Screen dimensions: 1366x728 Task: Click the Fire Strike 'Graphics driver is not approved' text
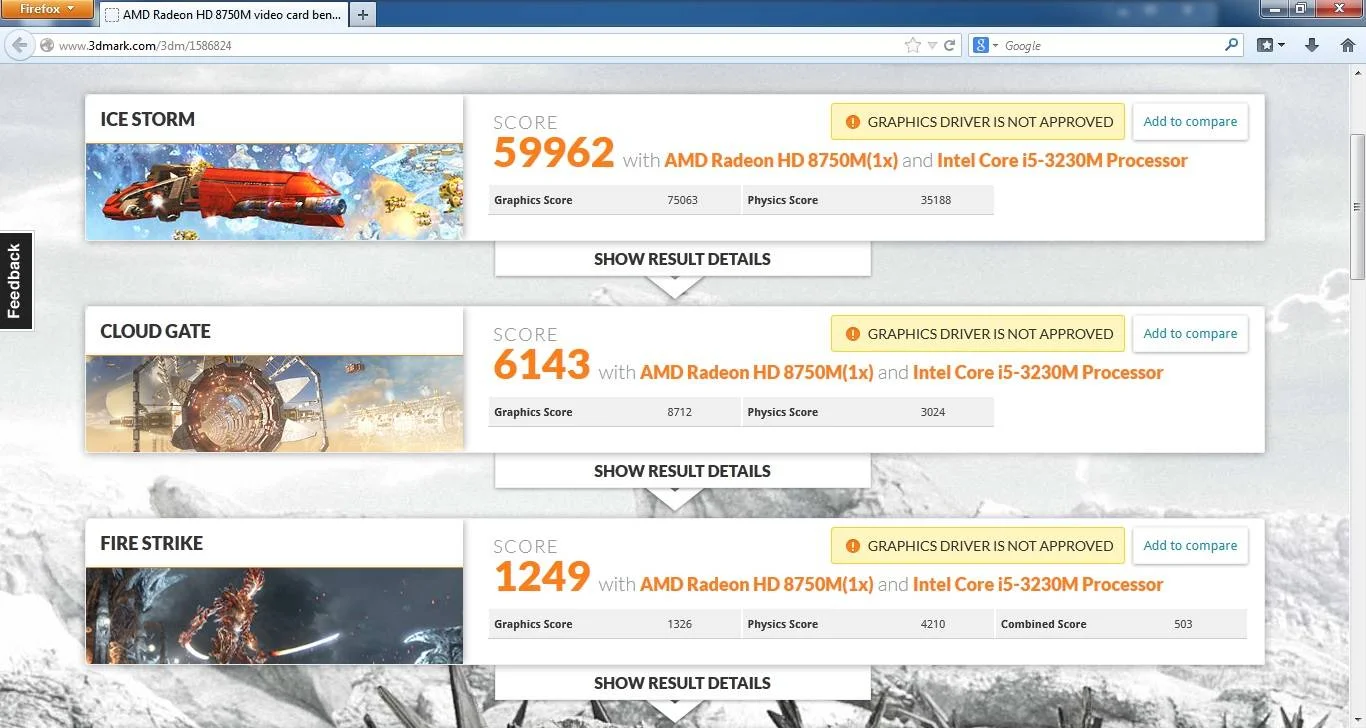point(990,546)
